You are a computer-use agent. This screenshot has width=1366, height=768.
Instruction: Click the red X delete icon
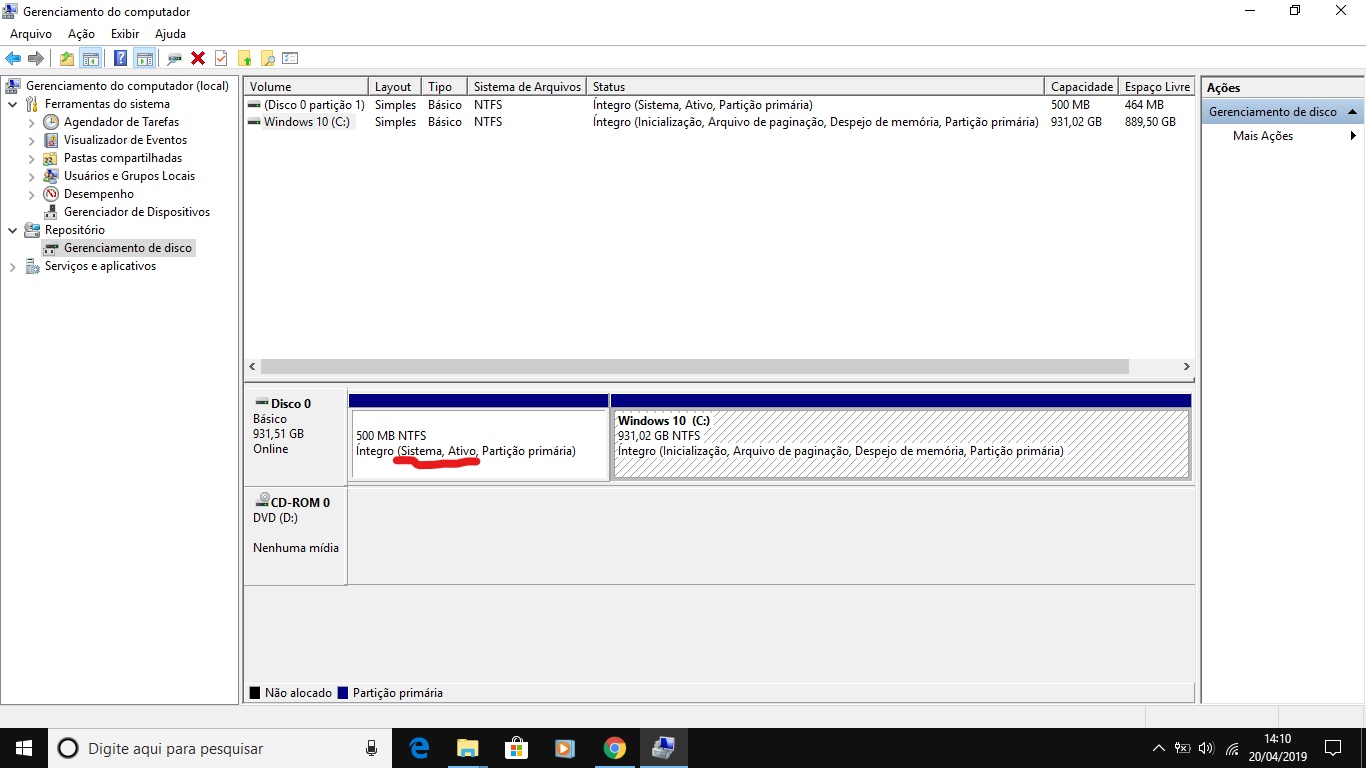click(x=198, y=59)
